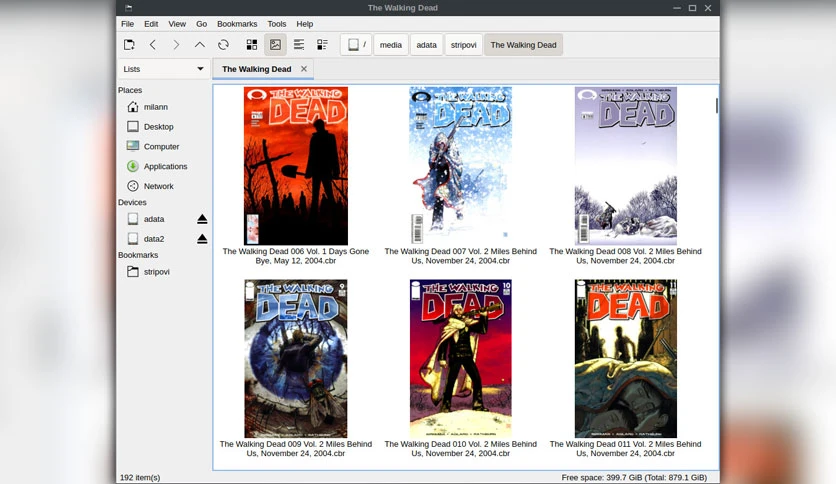Screen dimensions: 836x484
Task: Jump to media in path bar
Action: (391, 45)
